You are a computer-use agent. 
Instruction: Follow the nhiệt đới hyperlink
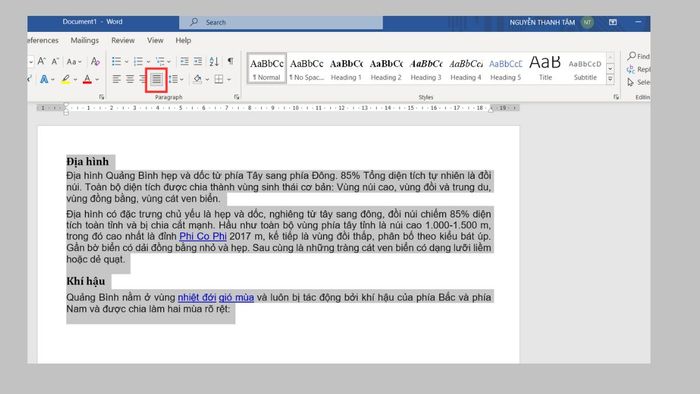197,297
